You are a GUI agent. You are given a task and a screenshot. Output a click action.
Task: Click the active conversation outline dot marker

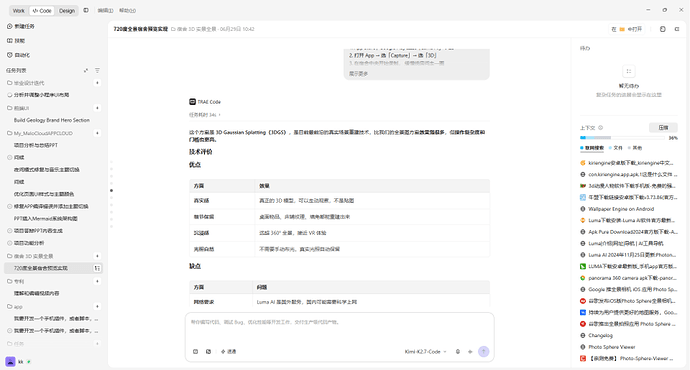111,190
